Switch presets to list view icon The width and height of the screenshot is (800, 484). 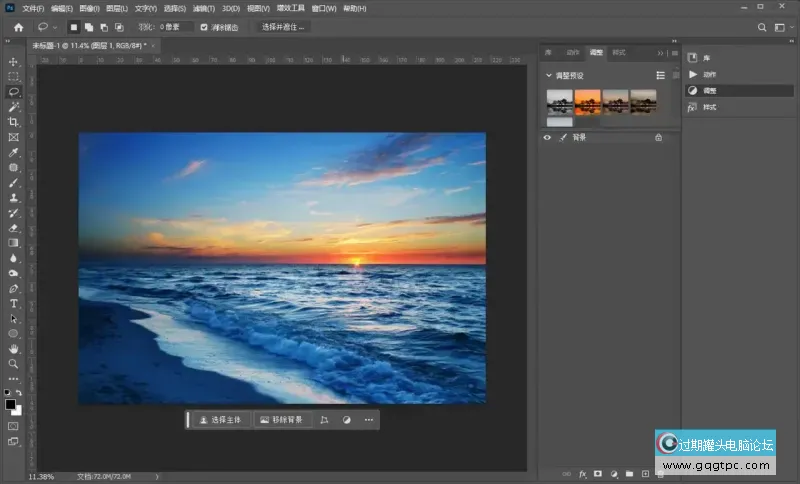coord(660,75)
